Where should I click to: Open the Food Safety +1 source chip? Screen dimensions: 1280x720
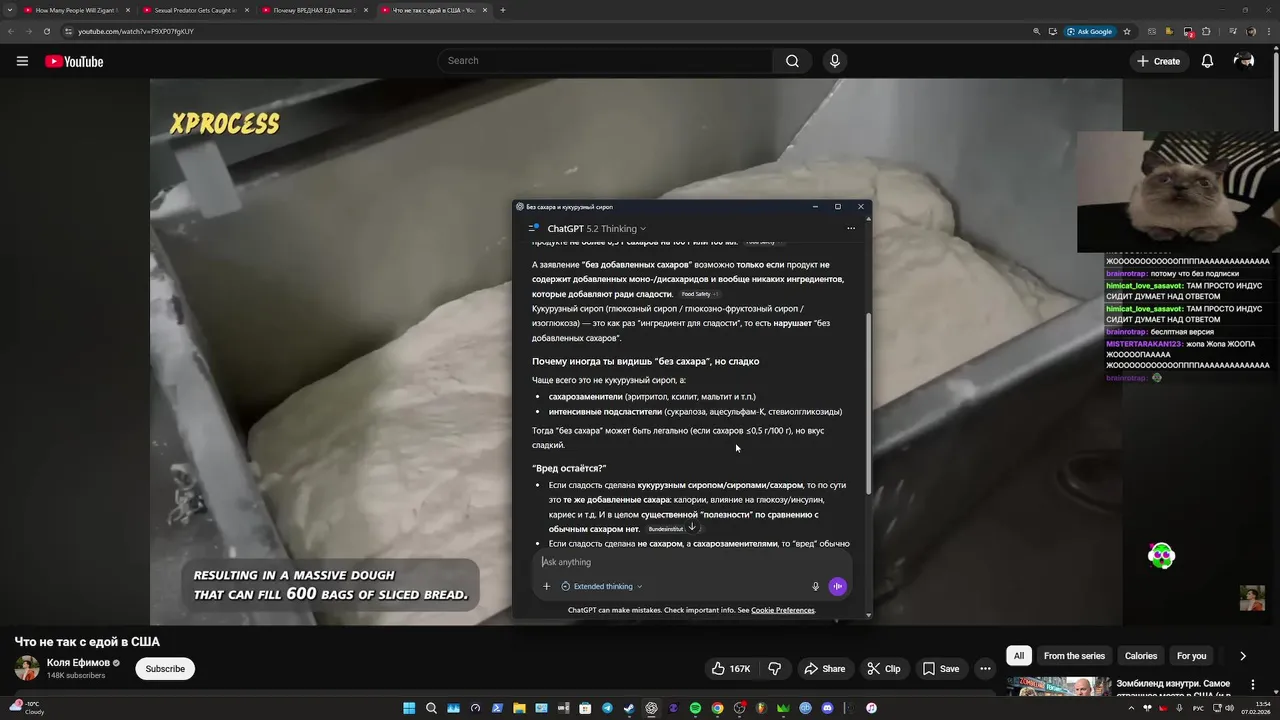coord(700,294)
